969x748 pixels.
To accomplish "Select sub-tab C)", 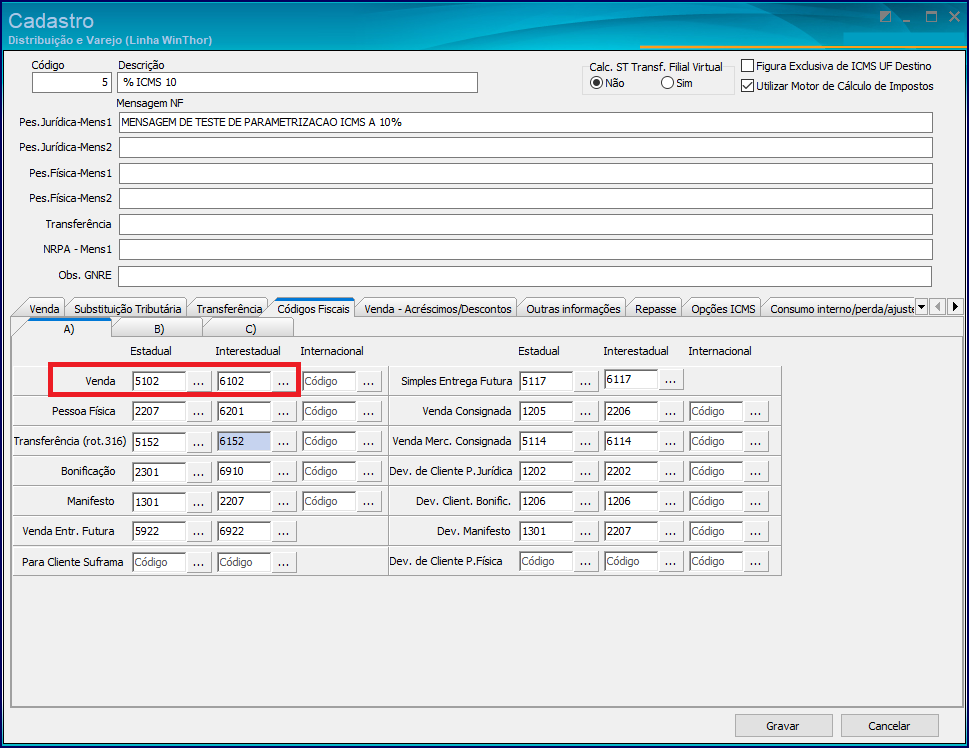I will tap(250, 329).
